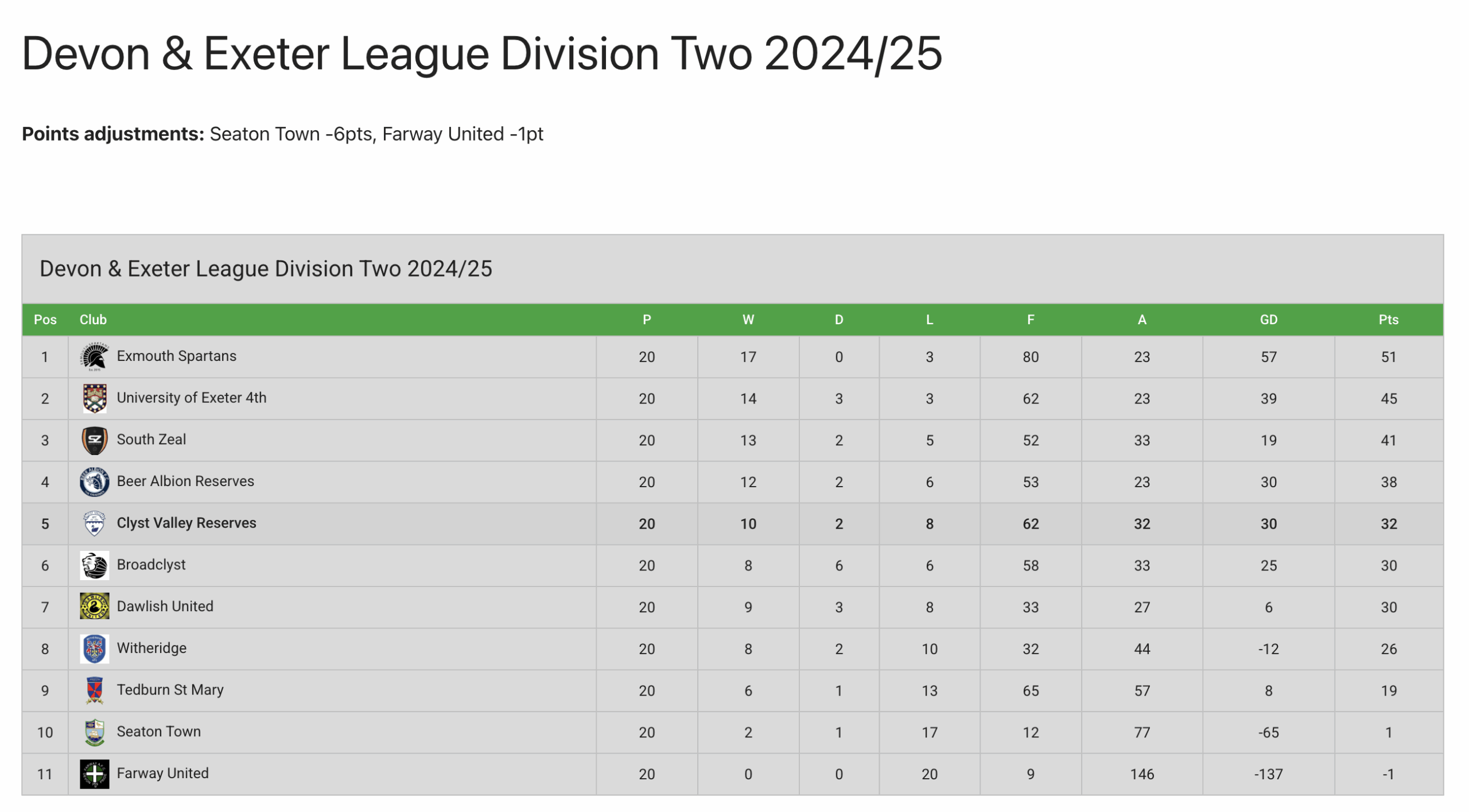Click the Exmouth Spartans club crest
Image resolution: width=1469 pixels, height=812 pixels.
pyautogui.click(x=94, y=356)
